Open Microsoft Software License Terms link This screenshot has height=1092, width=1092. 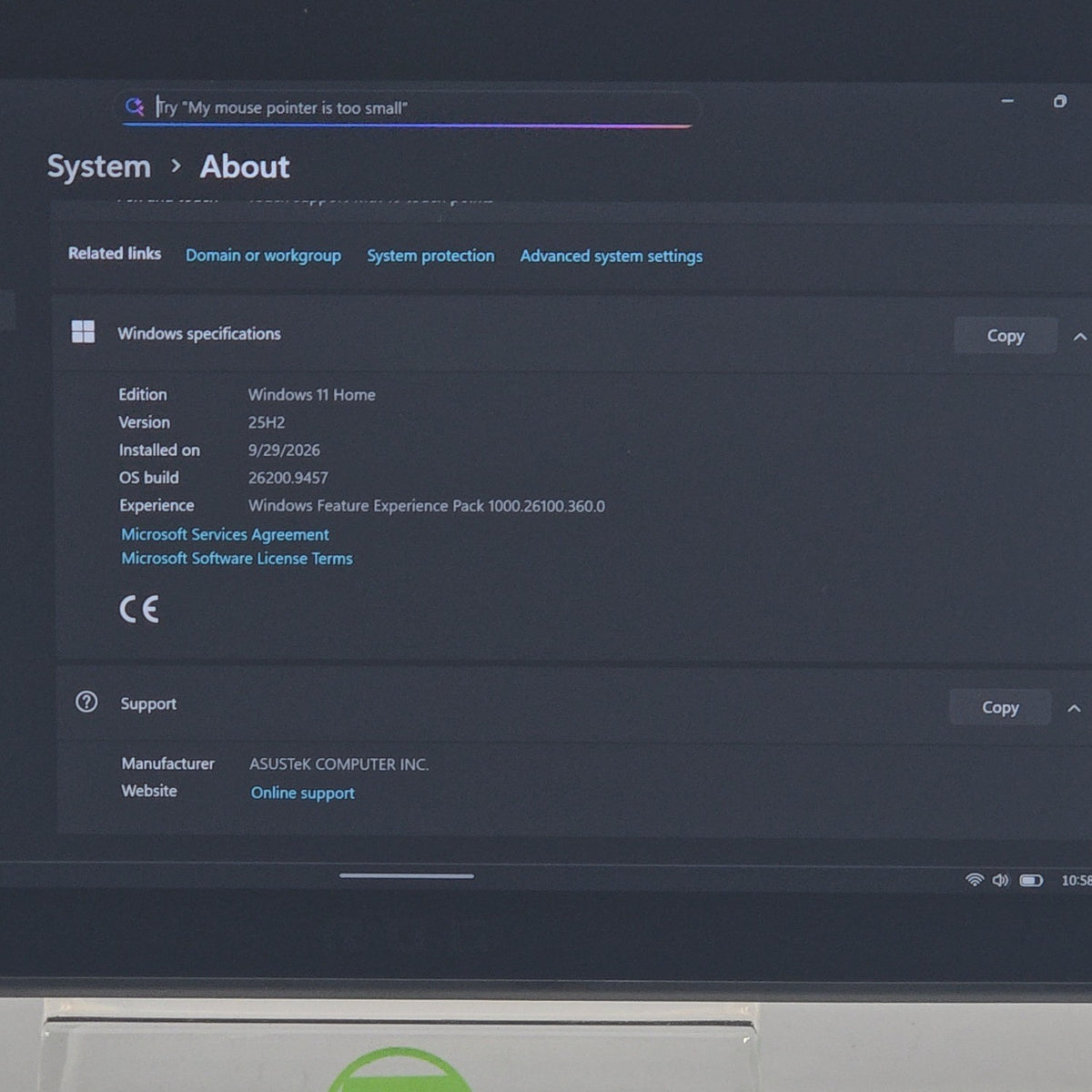(x=237, y=559)
